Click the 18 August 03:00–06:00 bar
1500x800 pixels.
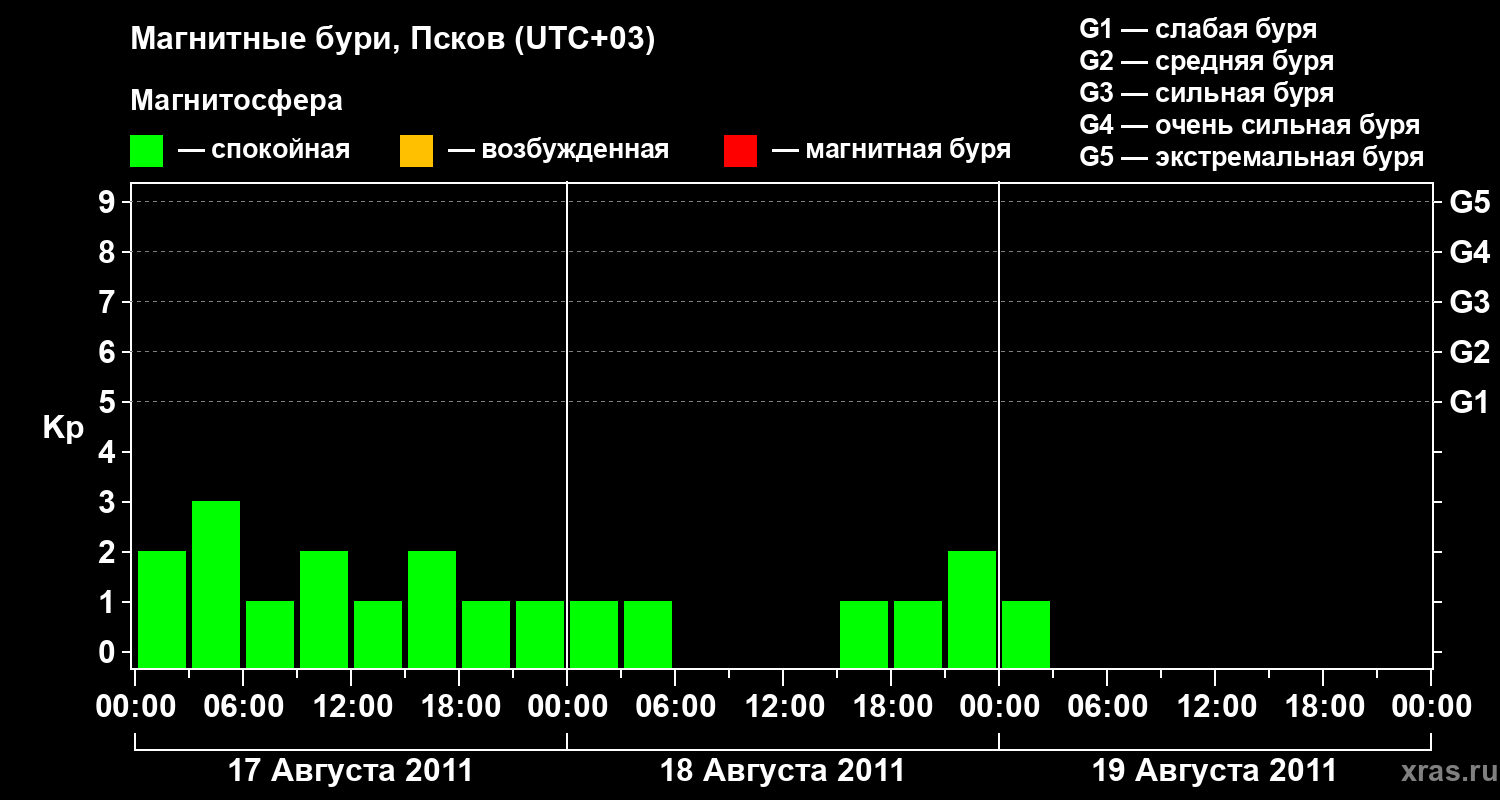(x=648, y=634)
